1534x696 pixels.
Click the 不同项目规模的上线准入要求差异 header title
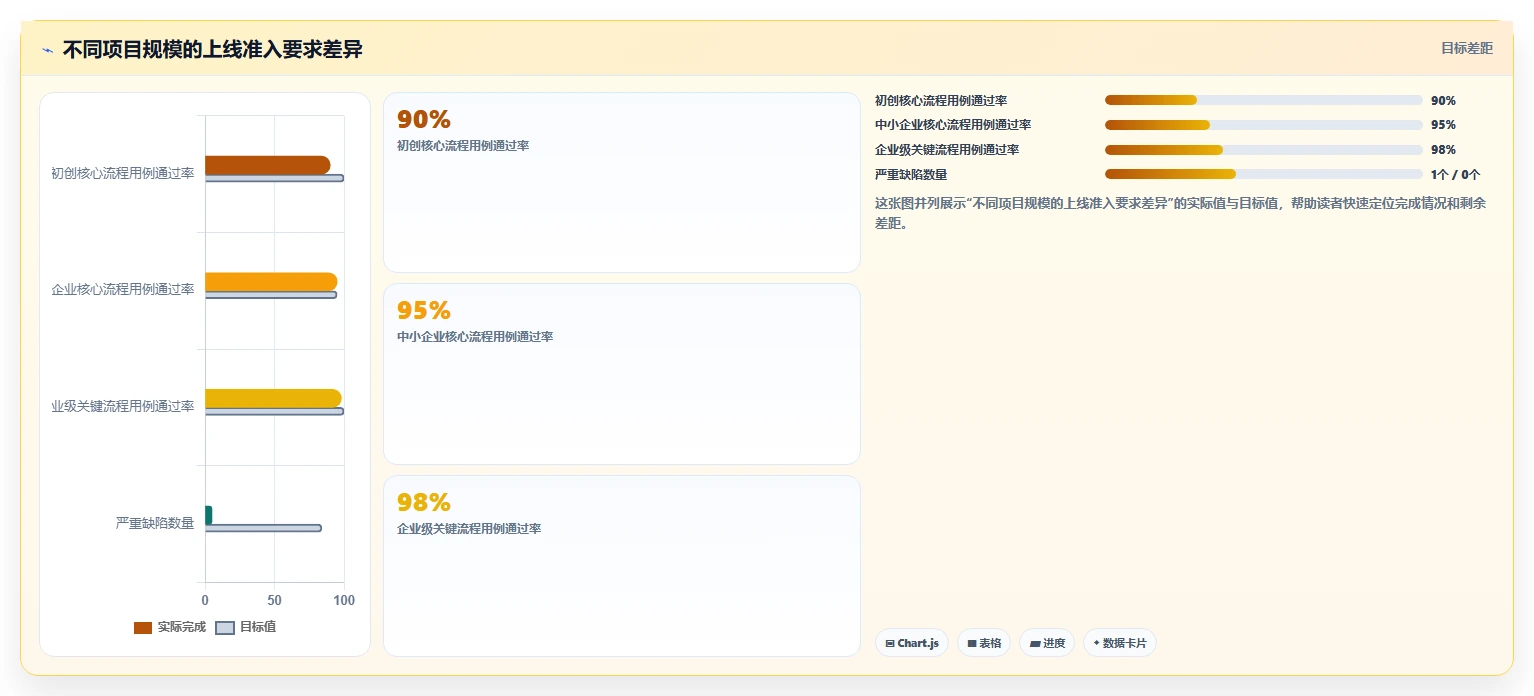coord(212,50)
